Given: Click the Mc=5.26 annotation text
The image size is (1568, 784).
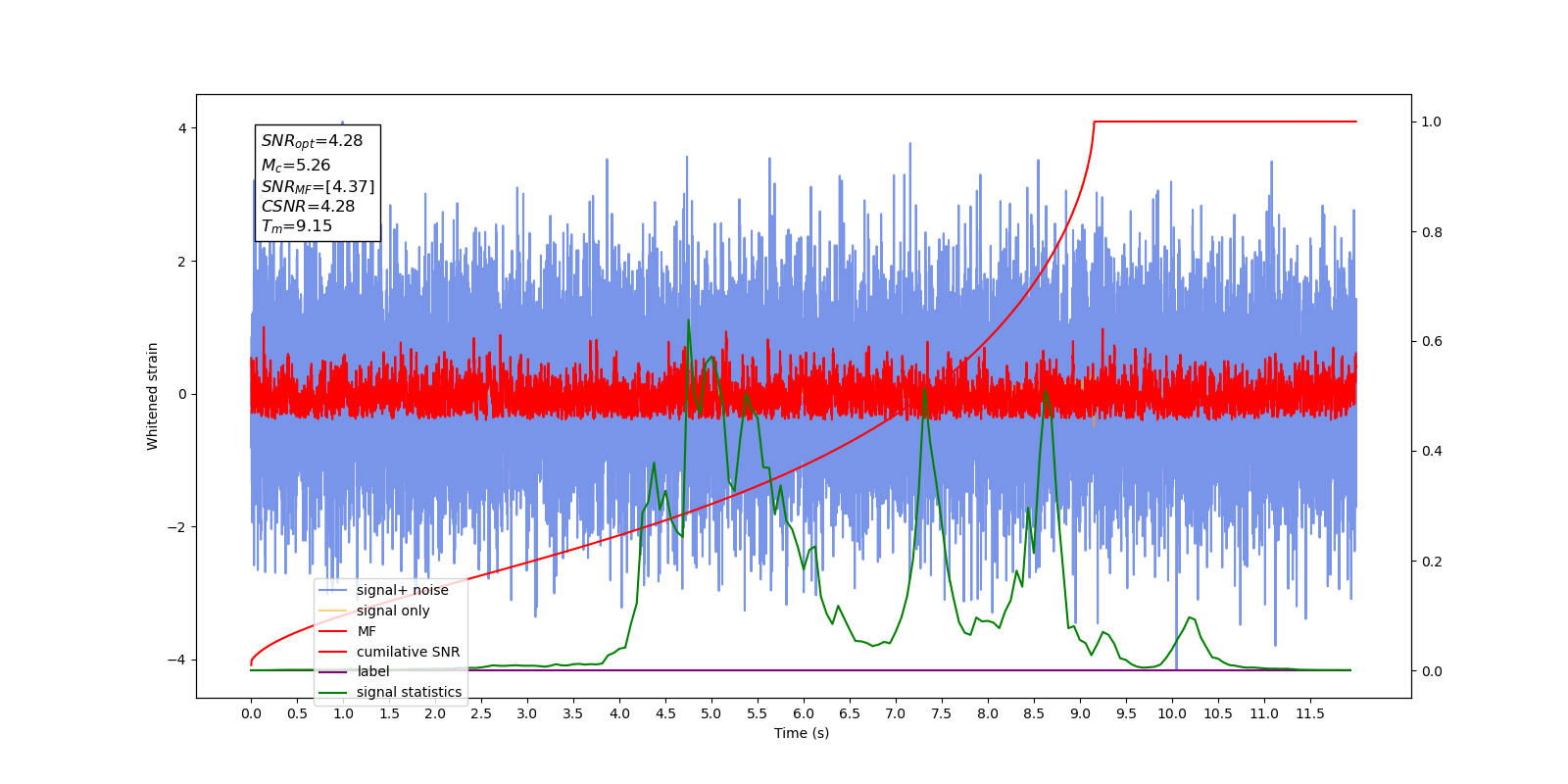Looking at the screenshot, I should [295, 166].
